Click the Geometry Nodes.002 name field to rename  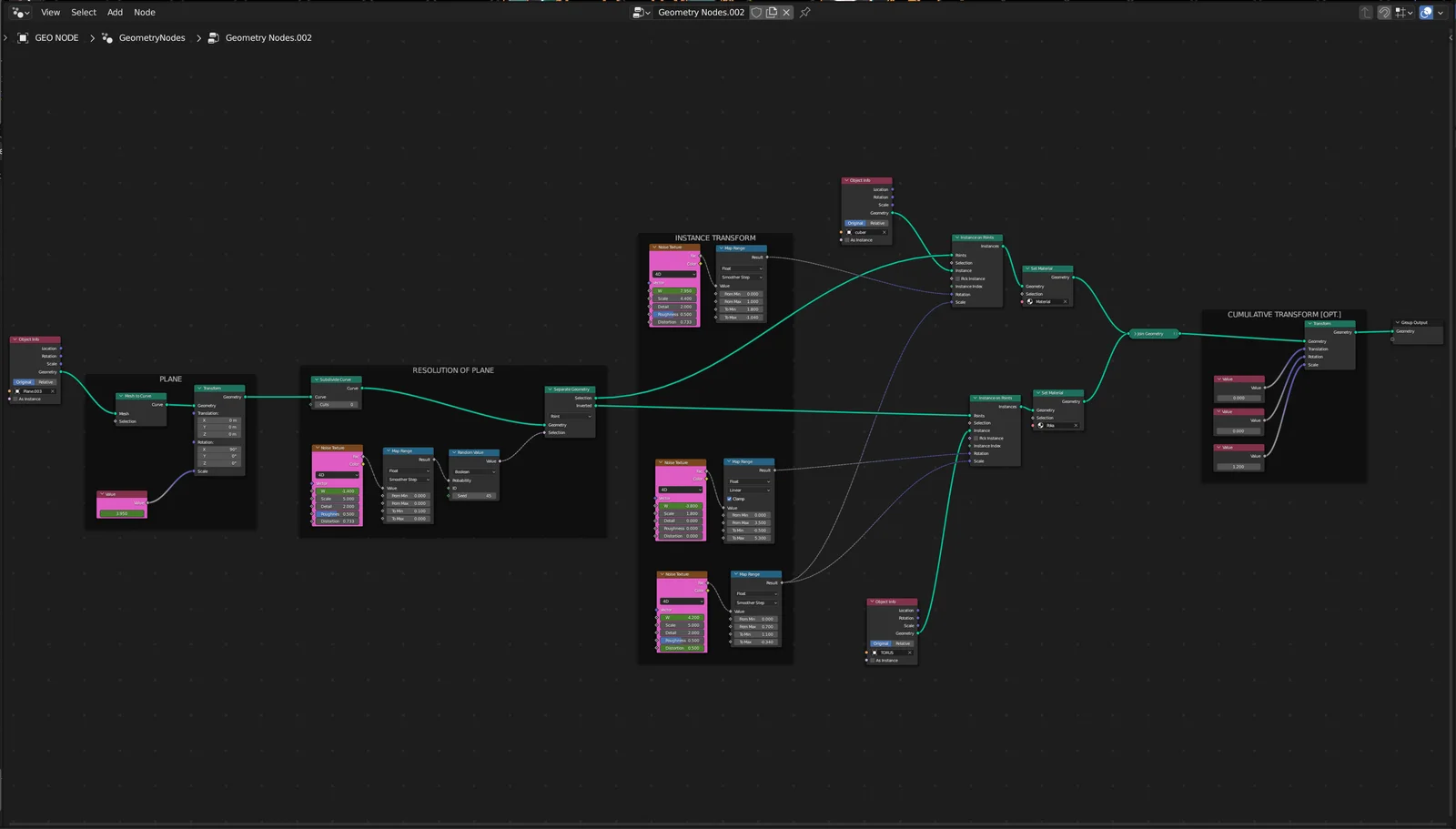pyautogui.click(x=701, y=12)
